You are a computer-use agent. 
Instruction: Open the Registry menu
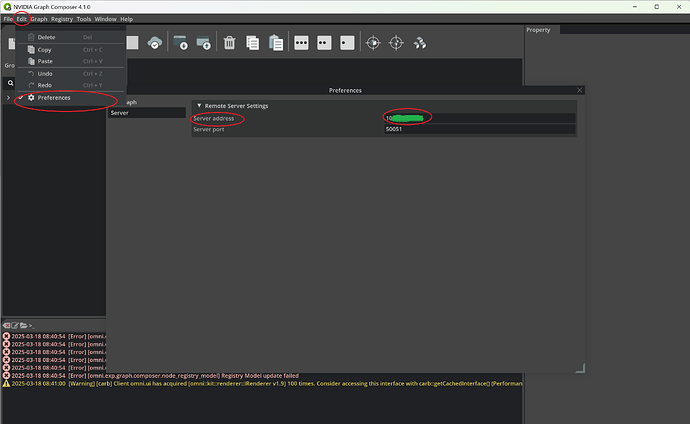tap(62, 19)
